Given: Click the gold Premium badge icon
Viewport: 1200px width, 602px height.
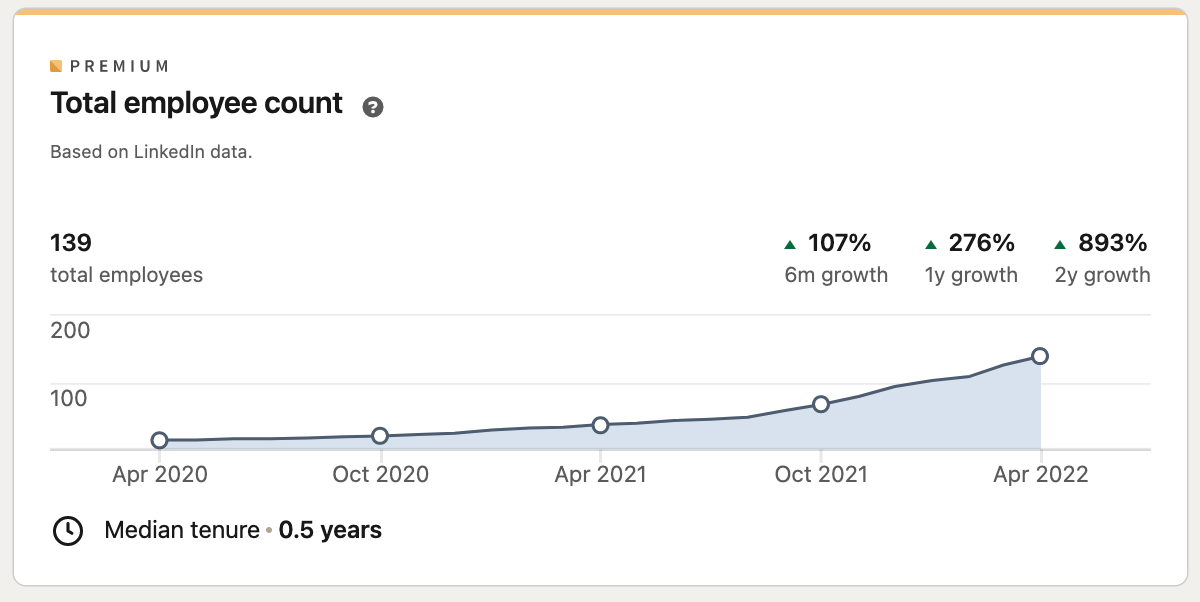Looking at the screenshot, I should pos(56,66).
